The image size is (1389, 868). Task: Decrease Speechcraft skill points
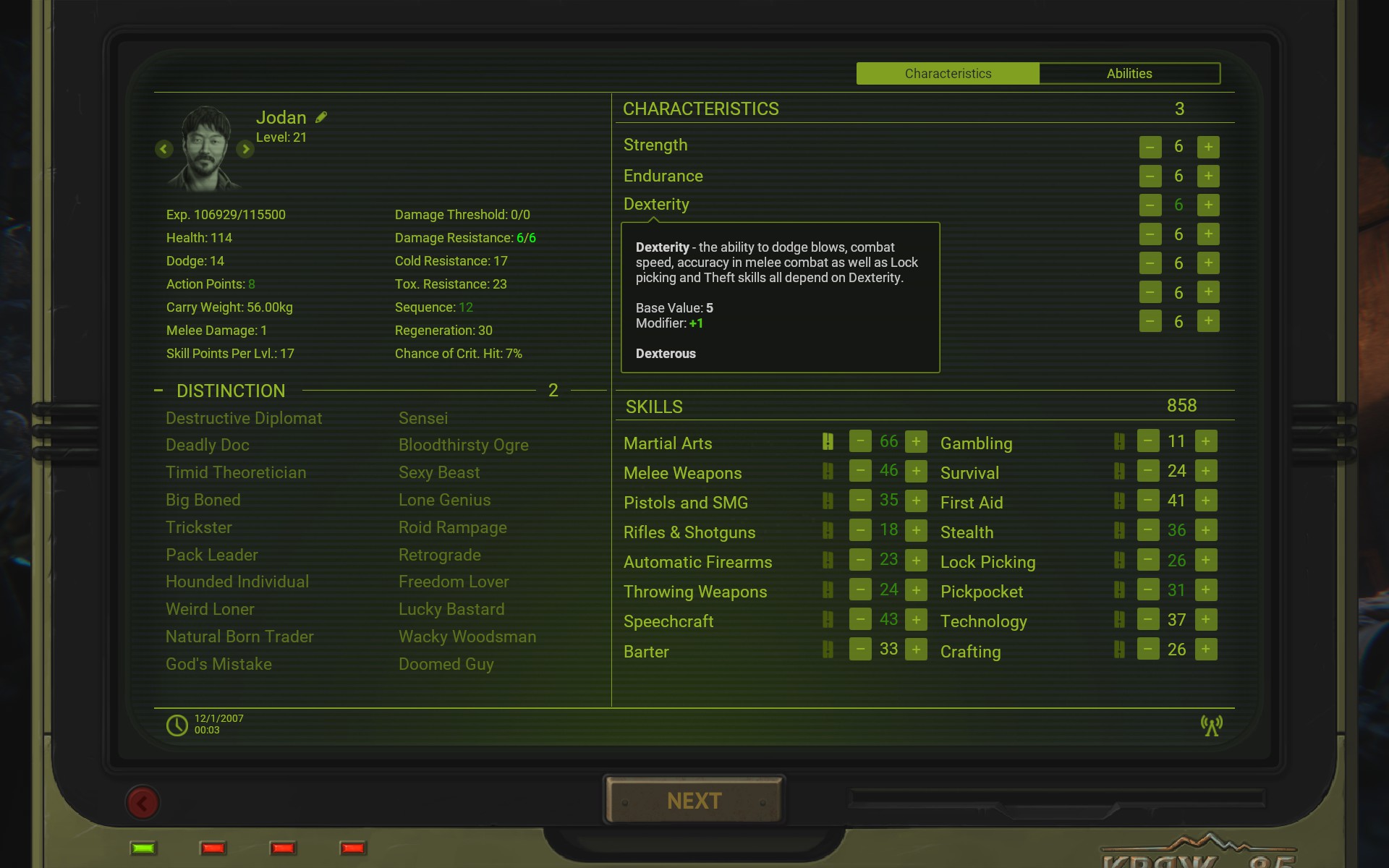tap(859, 620)
